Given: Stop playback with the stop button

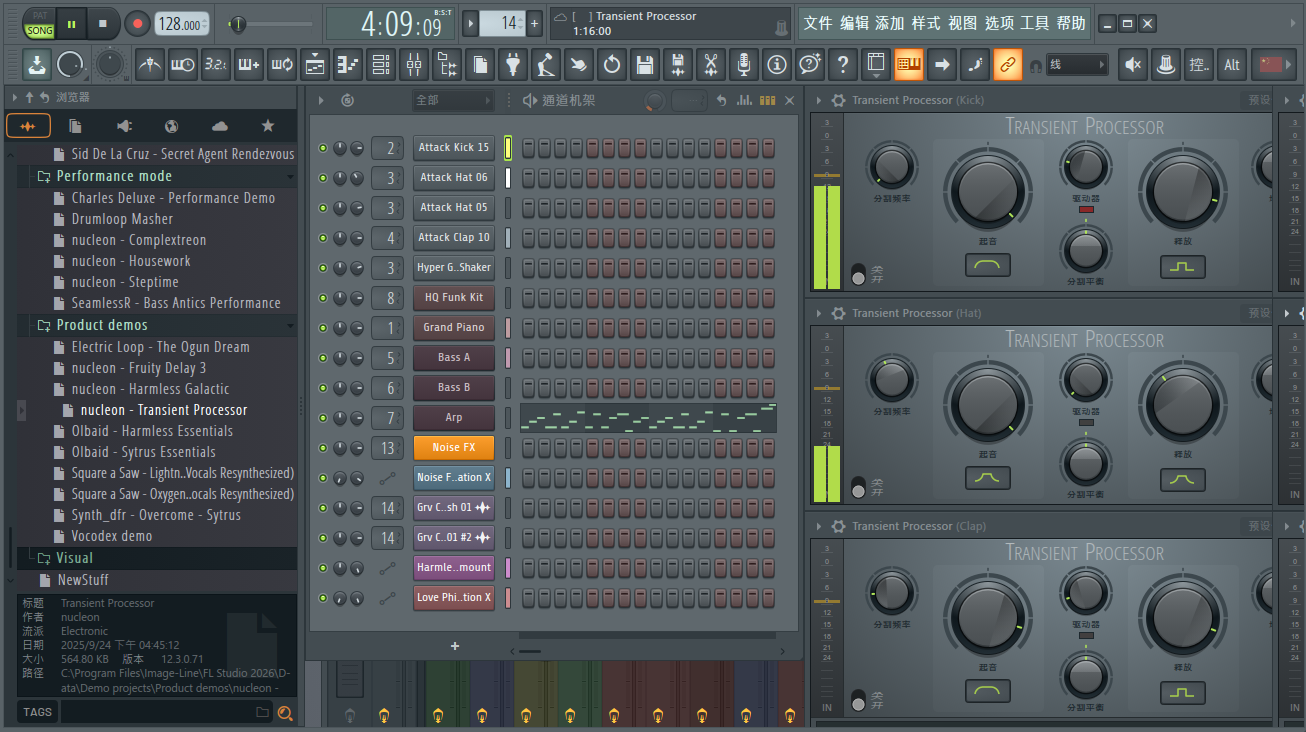Looking at the screenshot, I should 103,23.
